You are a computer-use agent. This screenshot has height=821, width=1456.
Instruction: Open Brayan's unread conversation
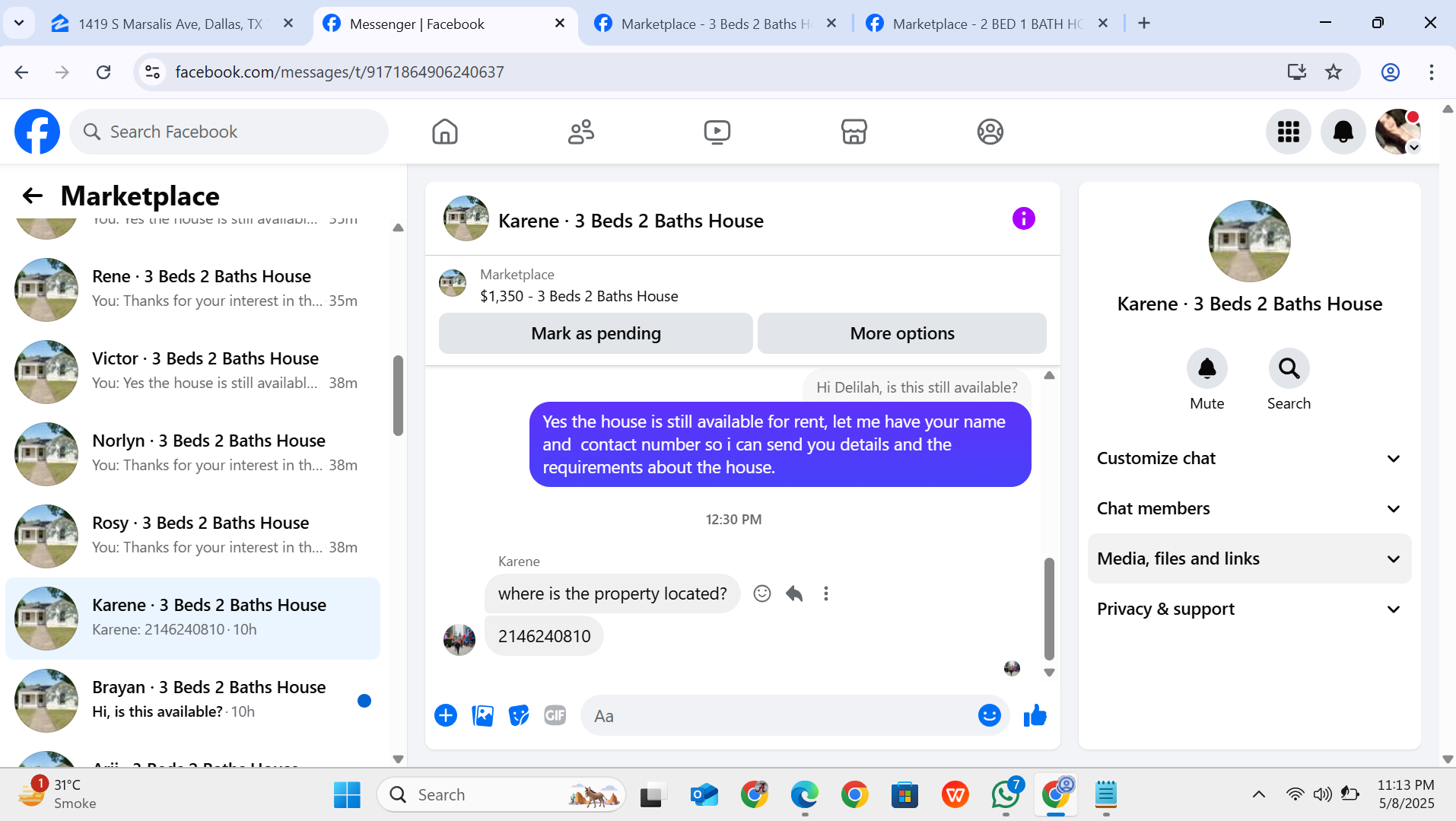192,700
